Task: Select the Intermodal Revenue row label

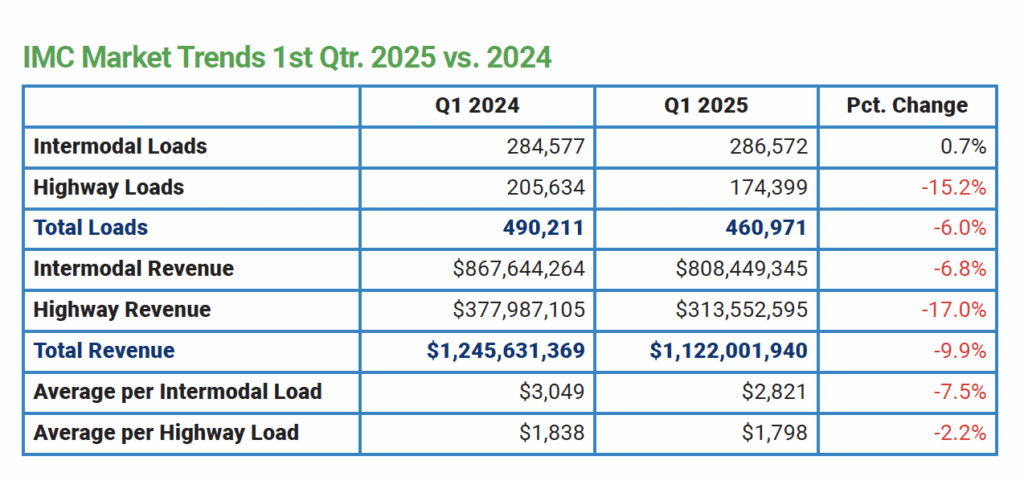Action: tap(134, 269)
